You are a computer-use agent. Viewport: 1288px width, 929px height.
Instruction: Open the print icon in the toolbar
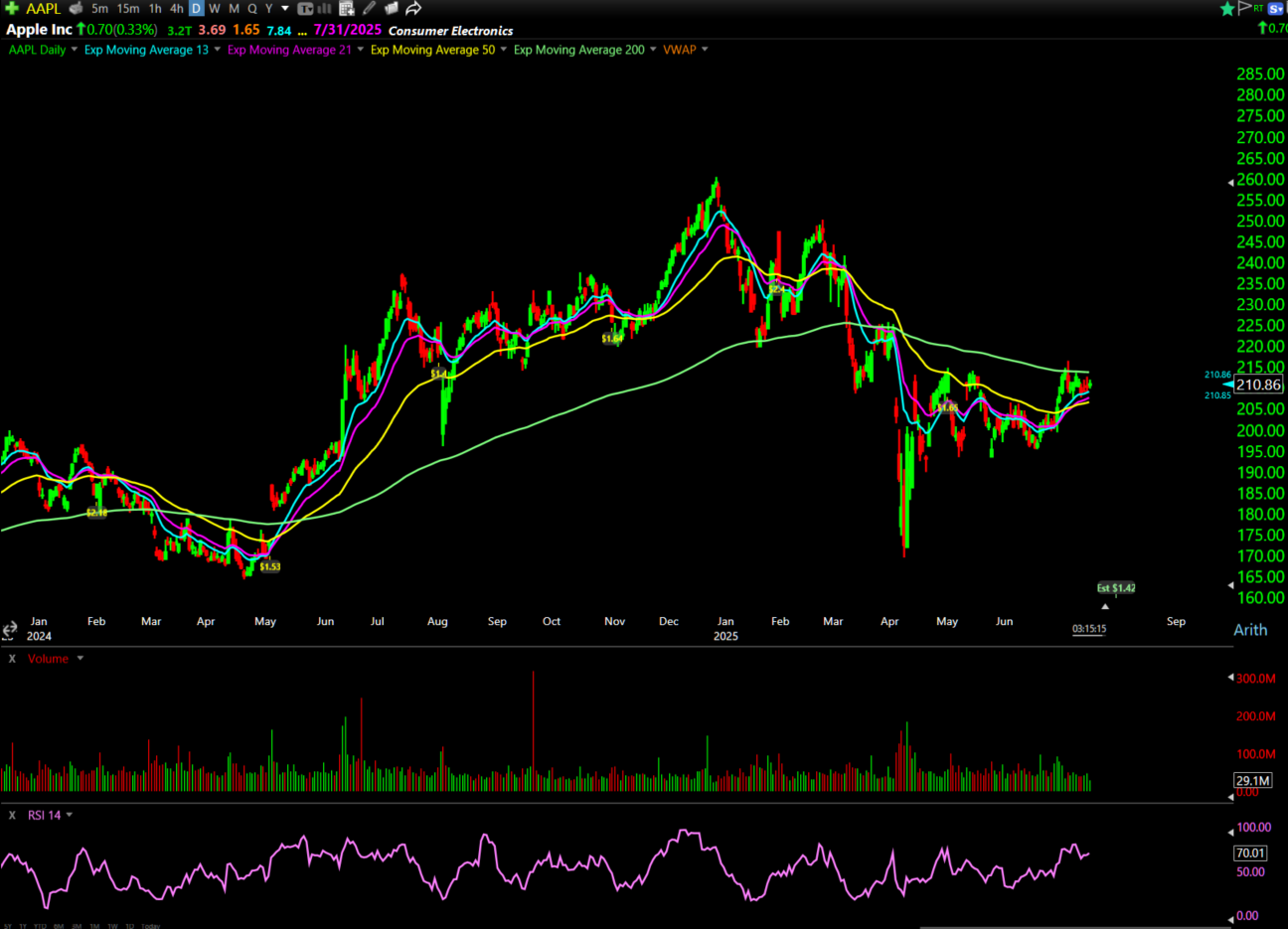76,8
